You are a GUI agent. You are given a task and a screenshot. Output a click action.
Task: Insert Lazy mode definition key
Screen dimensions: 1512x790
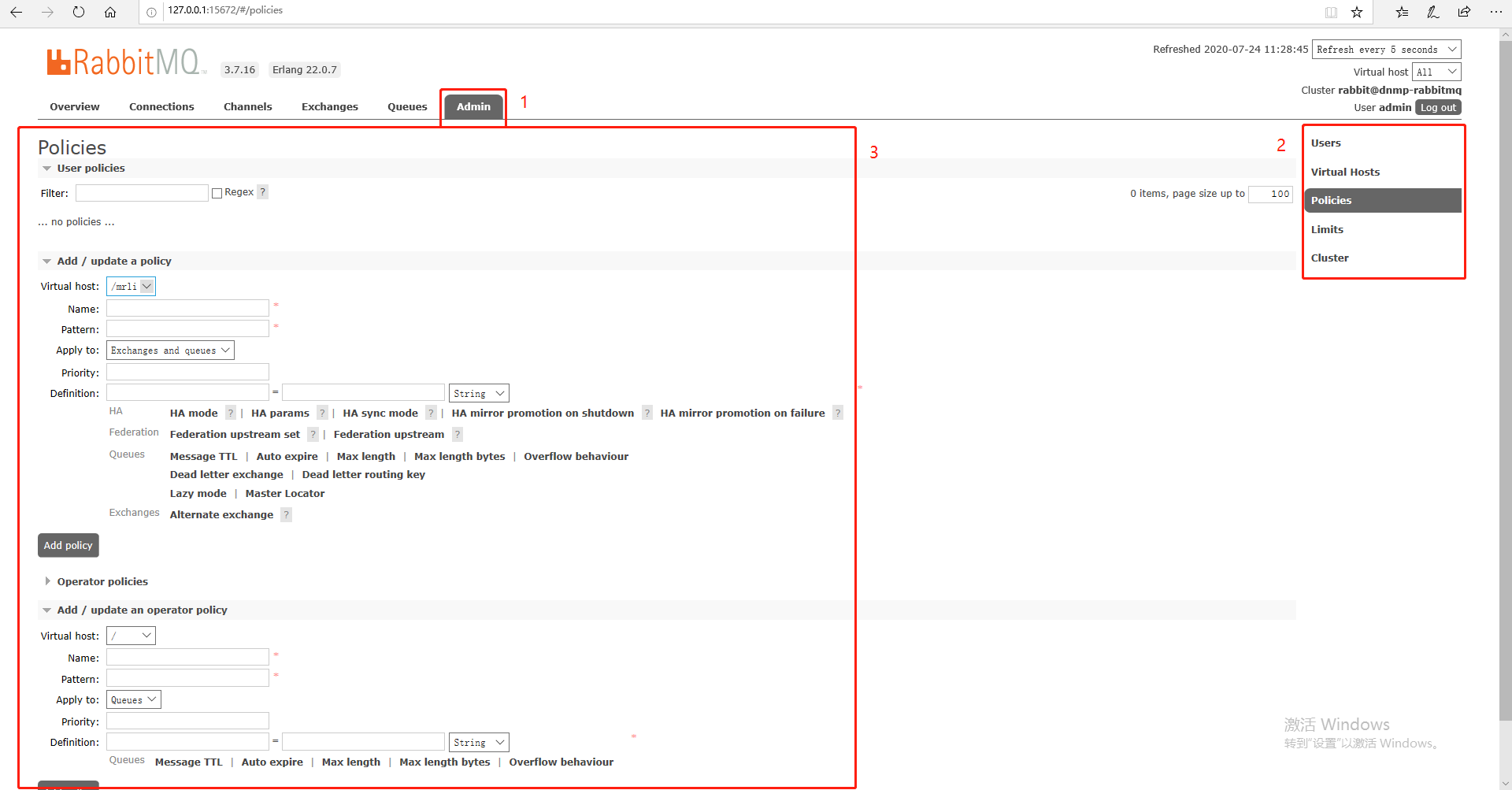tap(198, 493)
